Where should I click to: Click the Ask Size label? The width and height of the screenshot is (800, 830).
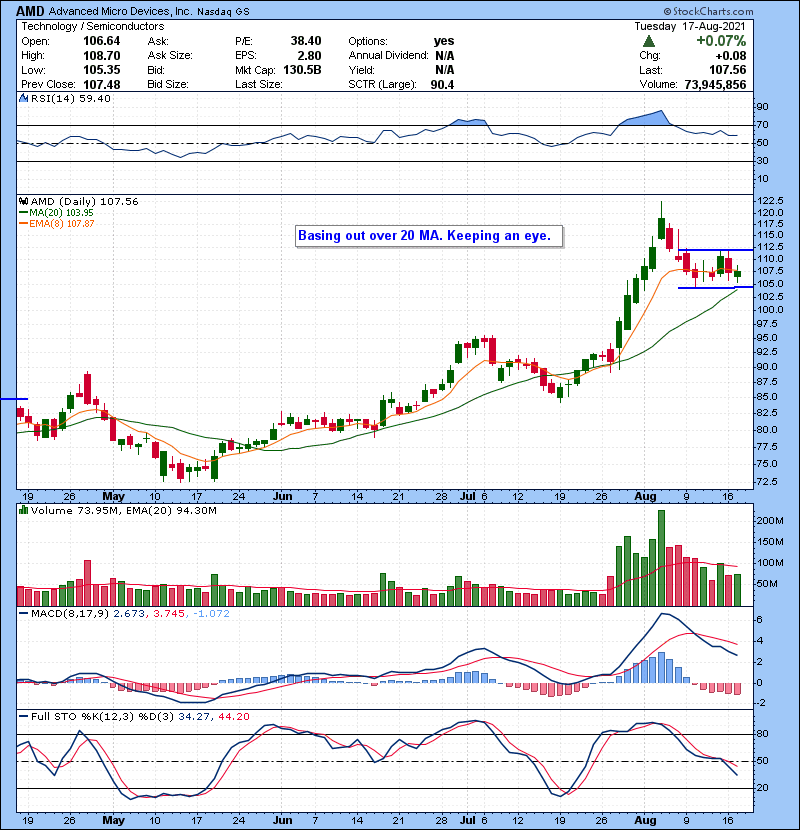coord(170,56)
